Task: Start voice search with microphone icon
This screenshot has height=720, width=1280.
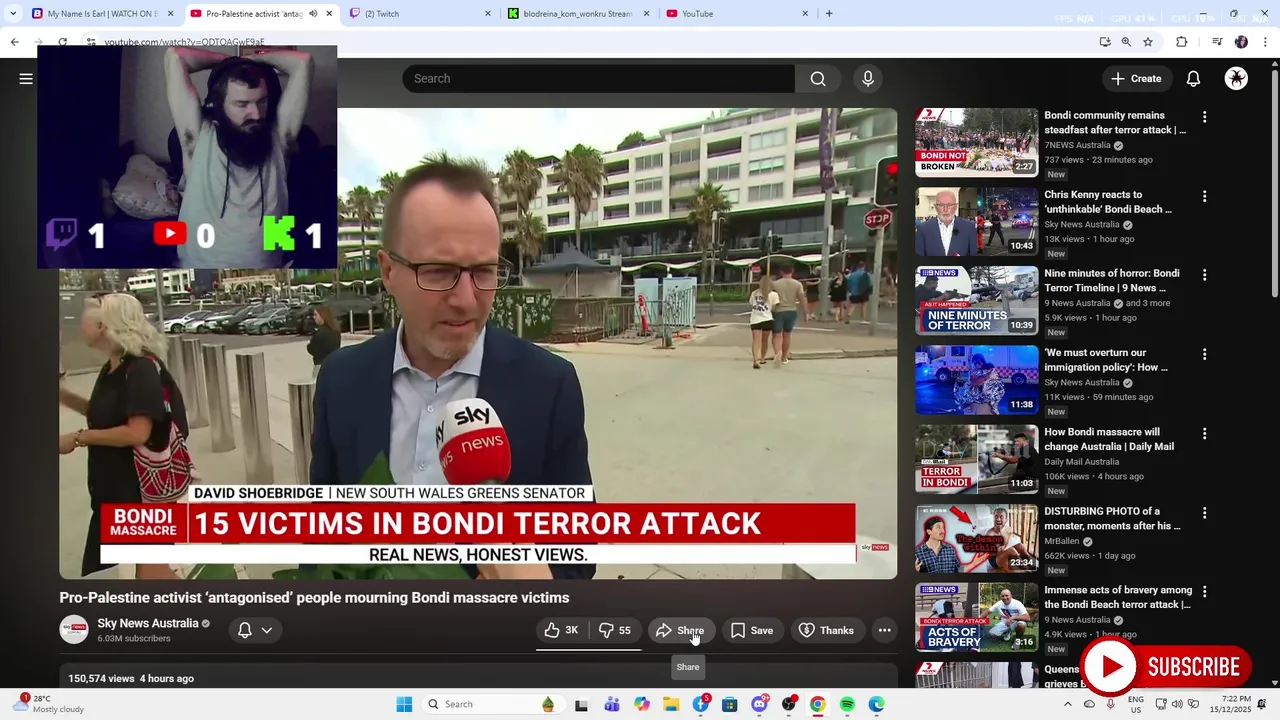Action: [x=868, y=79]
